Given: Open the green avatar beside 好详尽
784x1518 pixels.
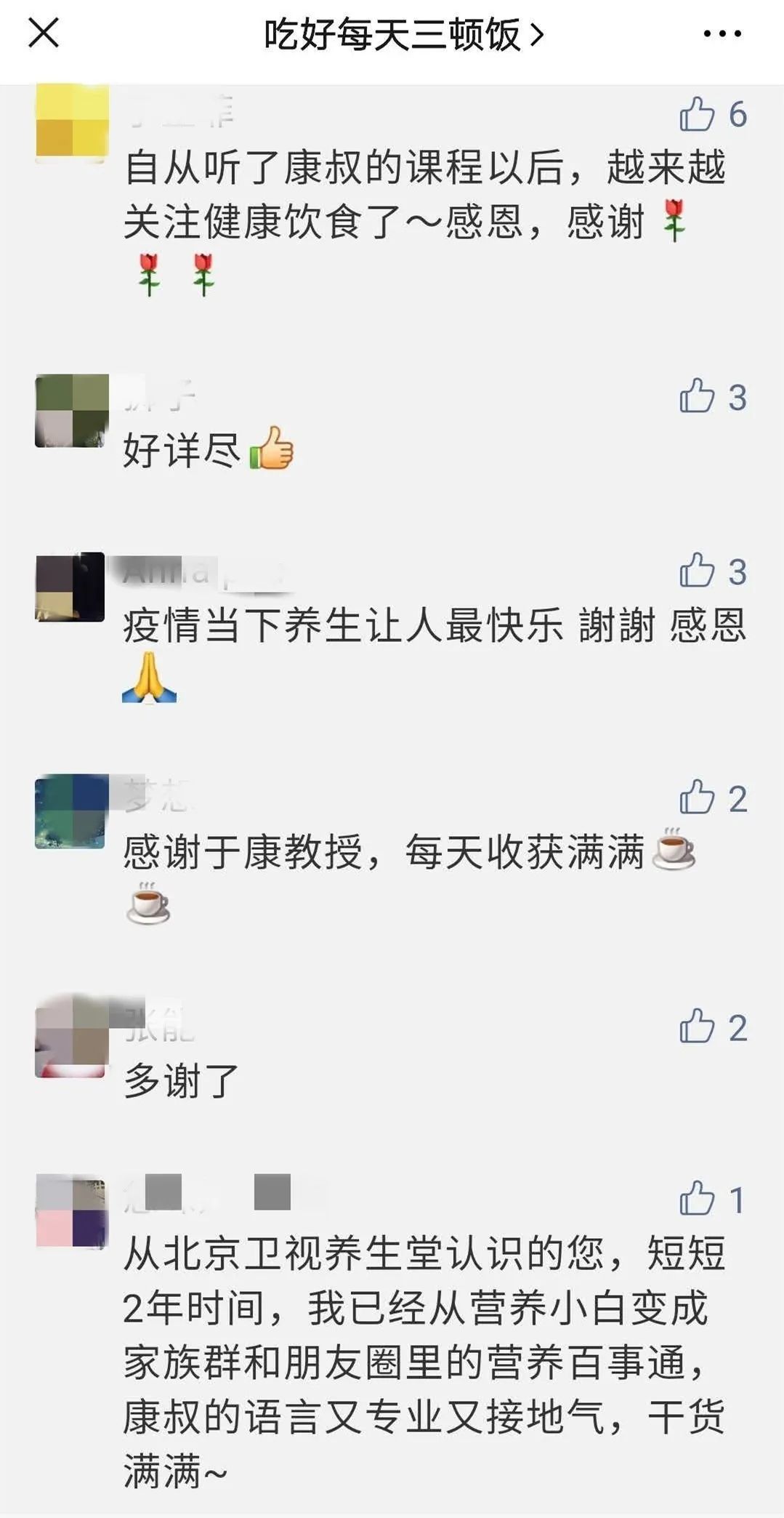Looking at the screenshot, I should pos(72,411).
